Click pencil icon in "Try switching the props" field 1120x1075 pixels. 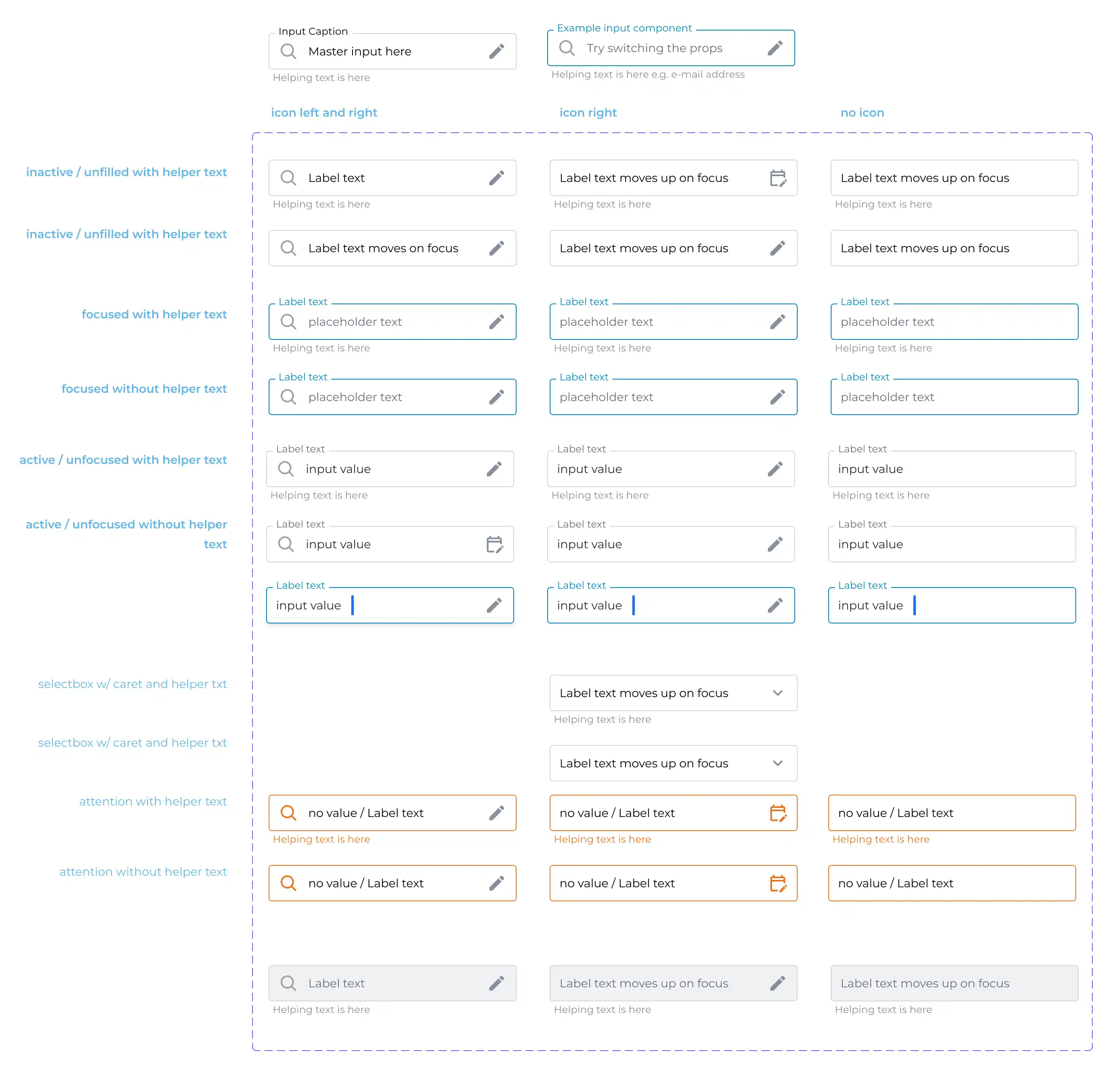click(775, 48)
